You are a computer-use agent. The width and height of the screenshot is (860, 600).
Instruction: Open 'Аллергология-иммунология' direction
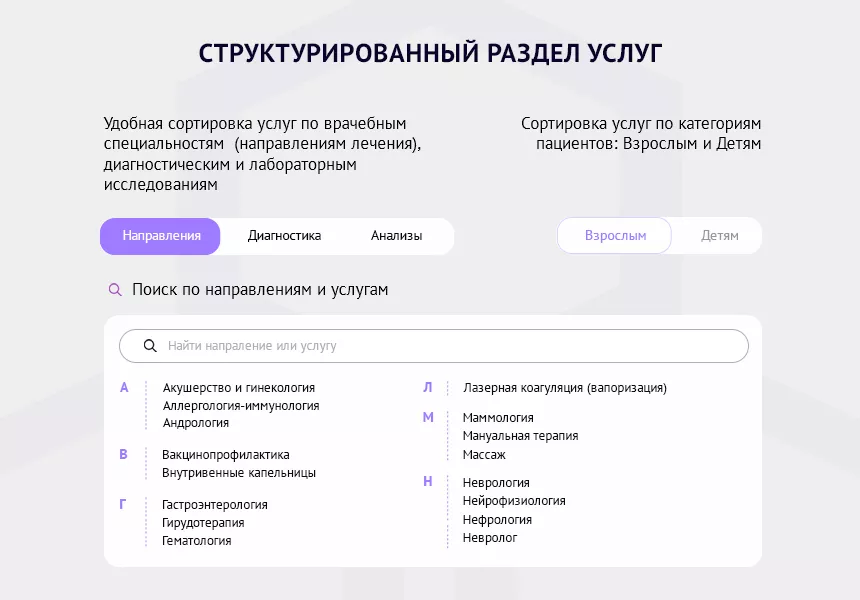pyautogui.click(x=241, y=406)
